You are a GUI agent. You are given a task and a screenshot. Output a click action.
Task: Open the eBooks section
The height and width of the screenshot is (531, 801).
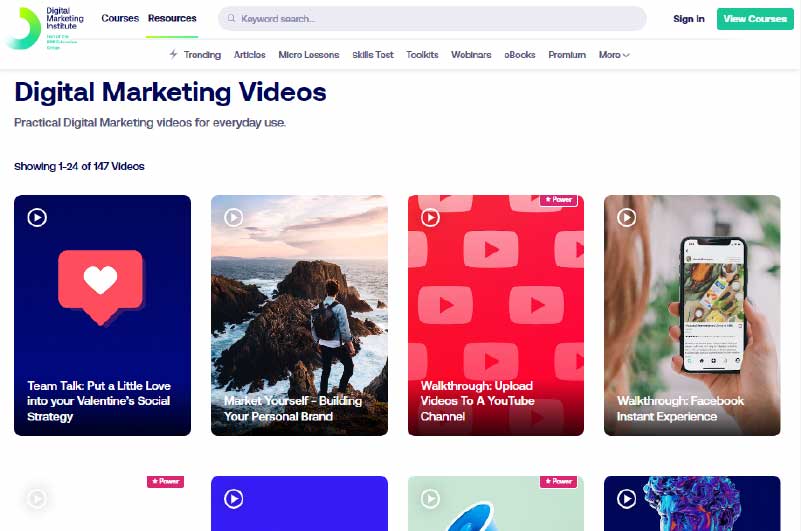(520, 55)
